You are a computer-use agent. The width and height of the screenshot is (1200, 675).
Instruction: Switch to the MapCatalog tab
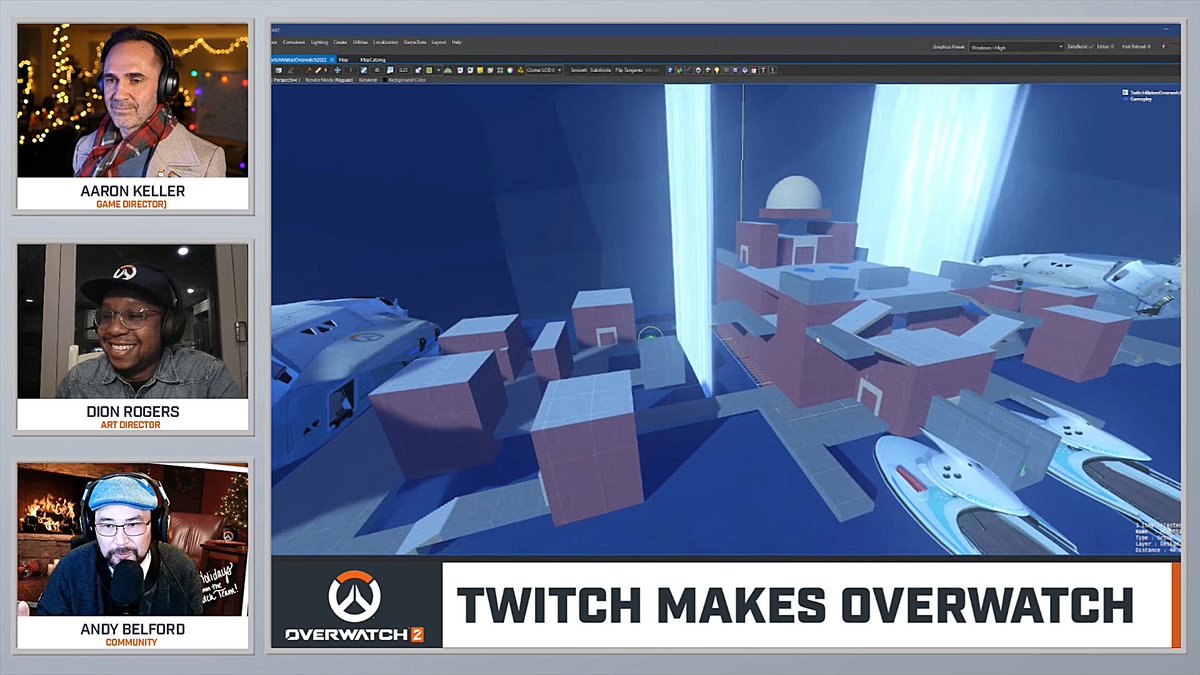tap(372, 60)
